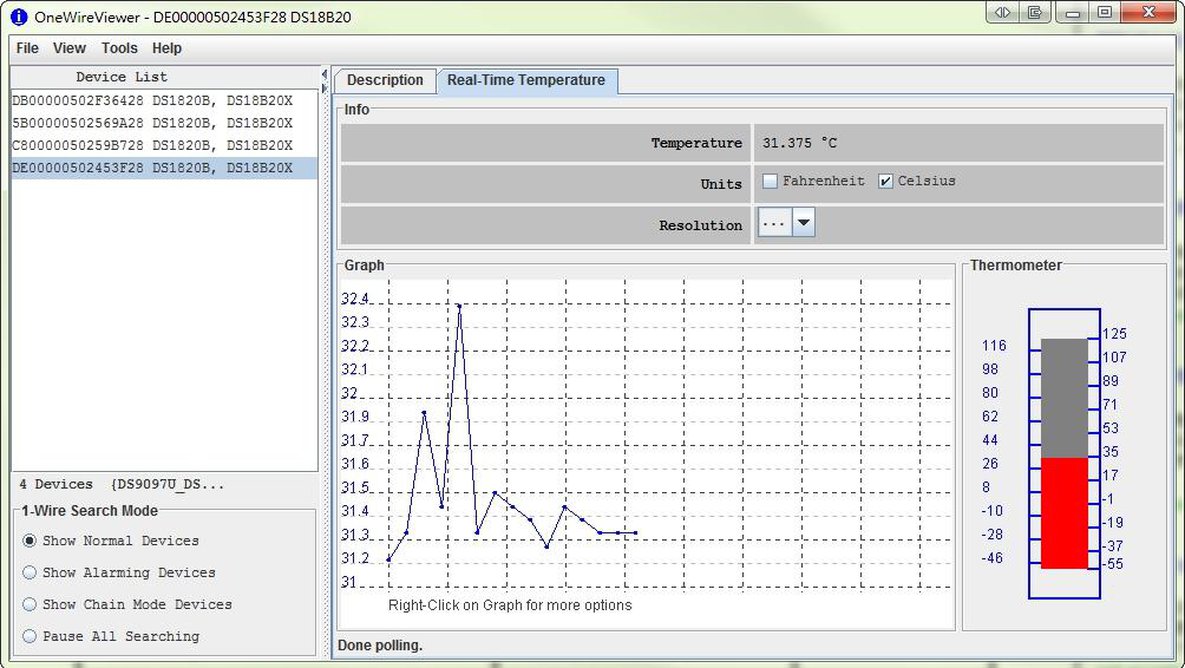Click the red thermometer level bar
The width and height of the screenshot is (1185, 668).
(1064, 513)
